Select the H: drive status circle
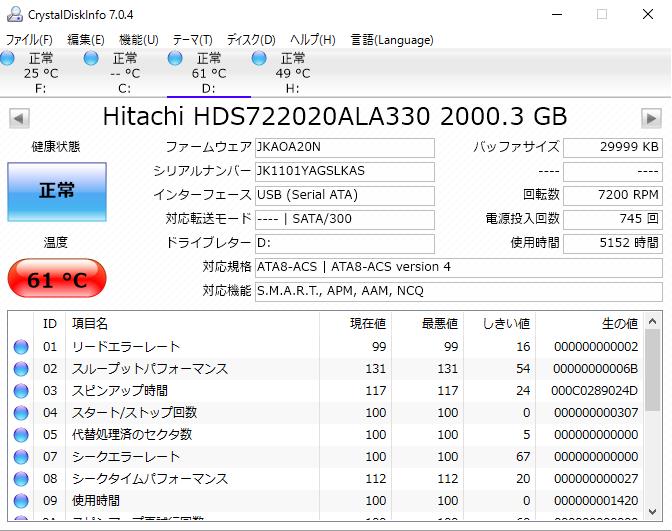 [259, 58]
